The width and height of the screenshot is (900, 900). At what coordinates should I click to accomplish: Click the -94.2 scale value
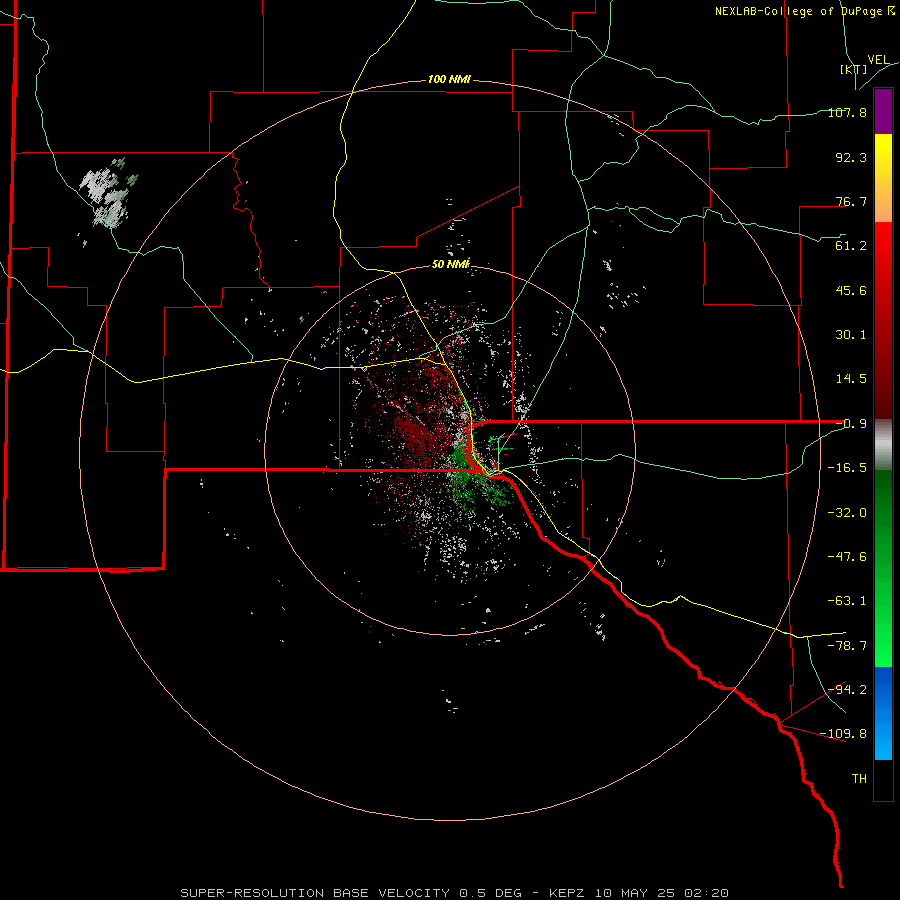pyautogui.click(x=847, y=689)
